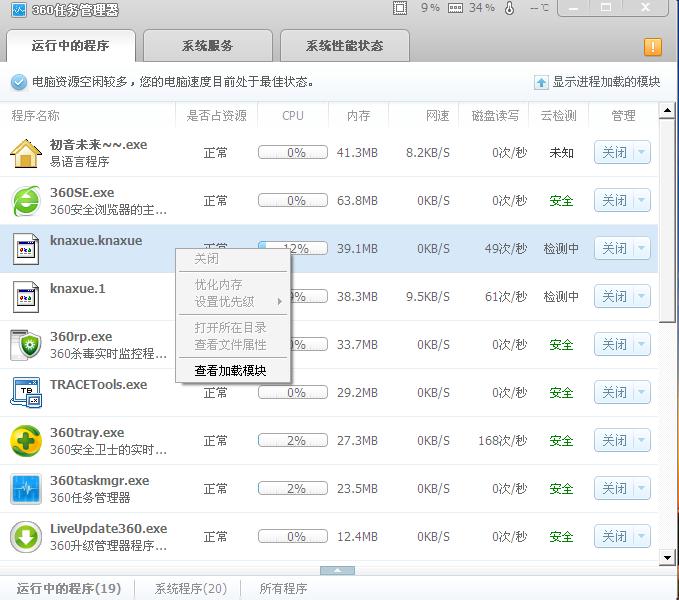Close the knaxue.knaxue process

(x=614, y=248)
